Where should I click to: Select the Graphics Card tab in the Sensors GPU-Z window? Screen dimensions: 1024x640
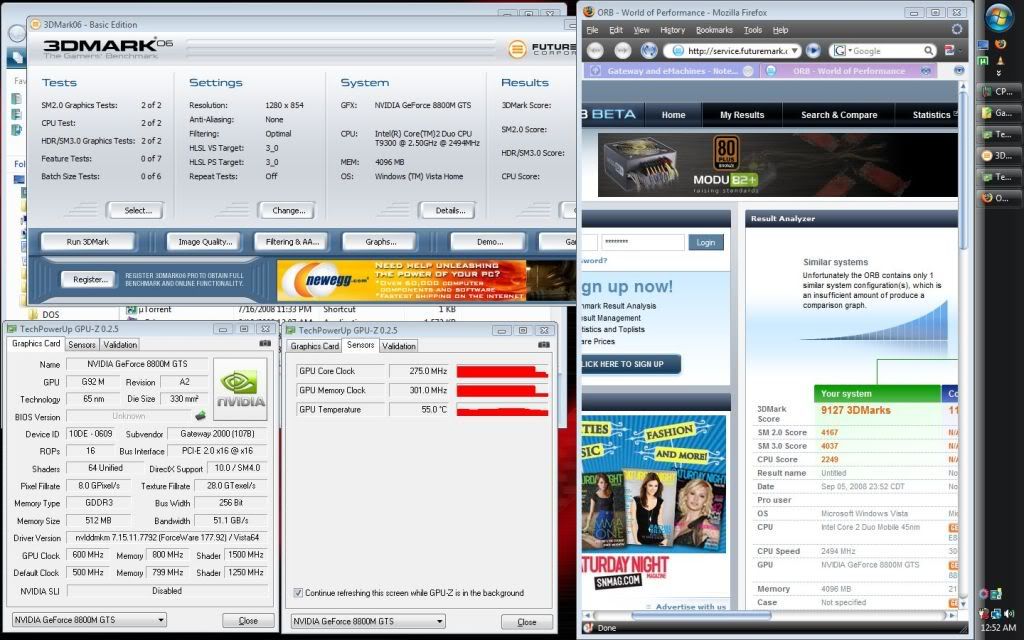click(315, 346)
